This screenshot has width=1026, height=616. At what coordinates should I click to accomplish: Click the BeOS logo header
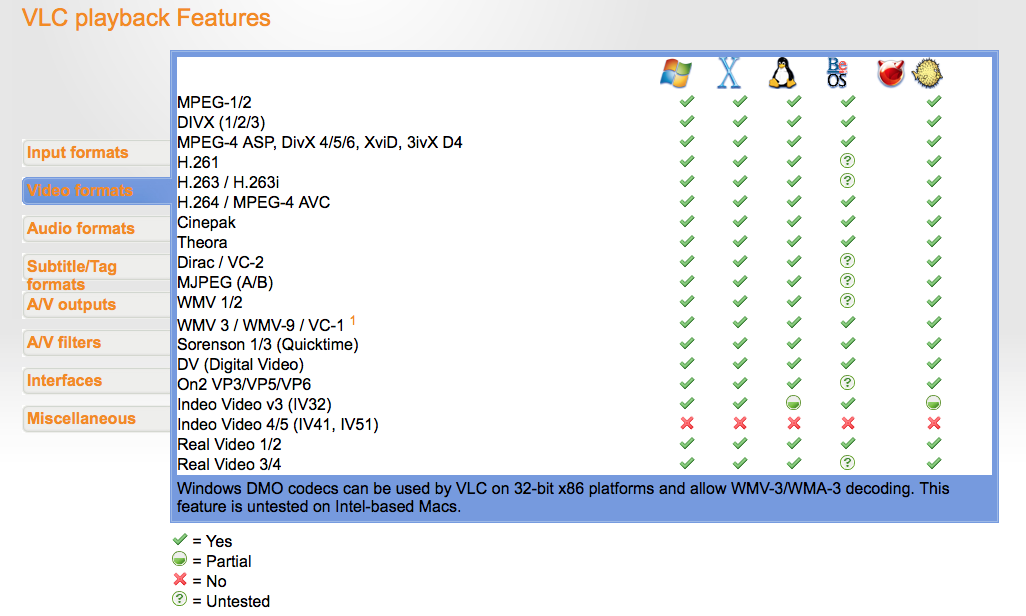point(837,73)
